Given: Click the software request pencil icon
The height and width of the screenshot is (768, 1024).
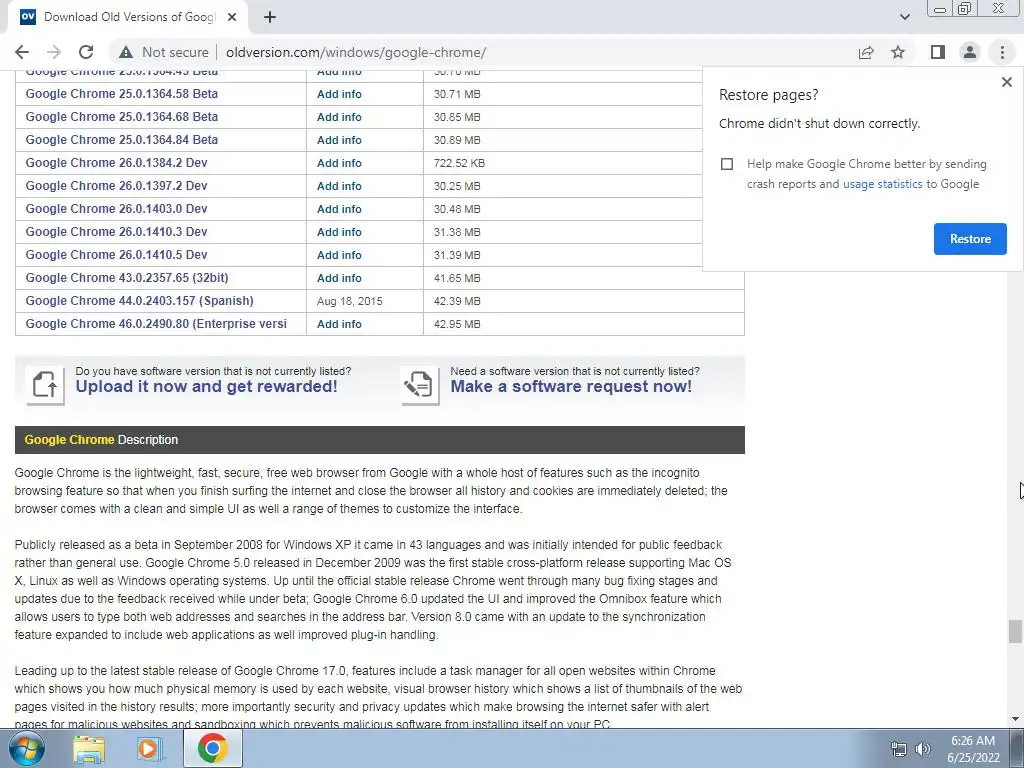Looking at the screenshot, I should pyautogui.click(x=419, y=385).
